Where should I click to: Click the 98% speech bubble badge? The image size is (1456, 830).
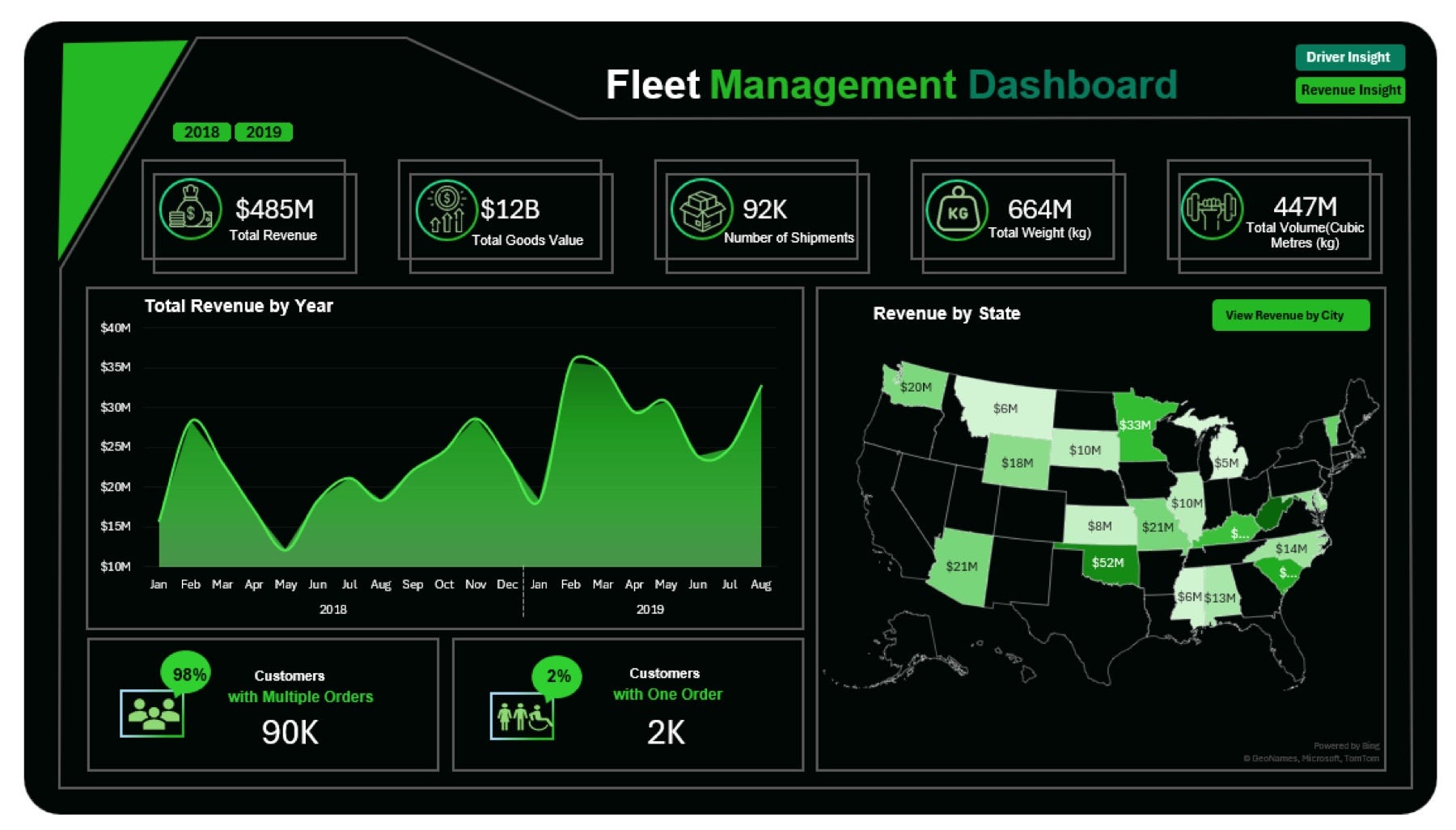pyautogui.click(x=188, y=673)
